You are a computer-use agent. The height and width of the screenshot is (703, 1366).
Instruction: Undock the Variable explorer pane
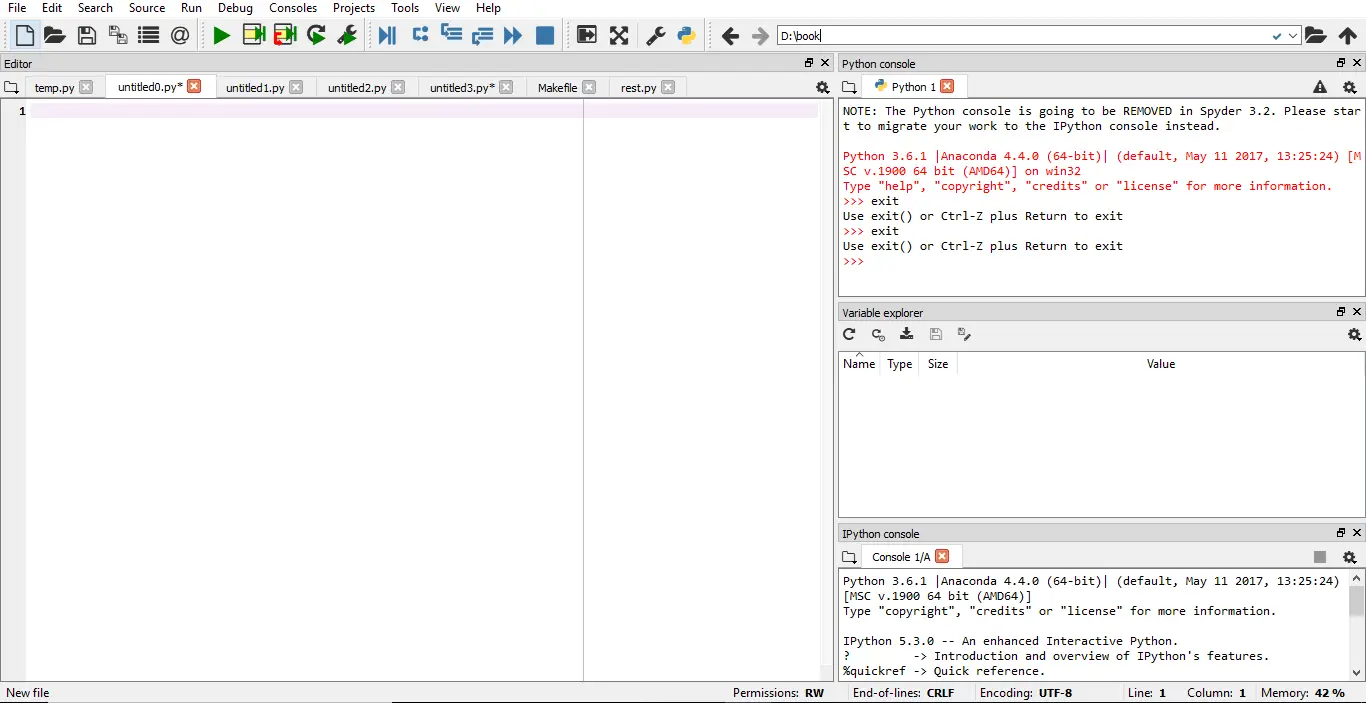tap(1341, 312)
